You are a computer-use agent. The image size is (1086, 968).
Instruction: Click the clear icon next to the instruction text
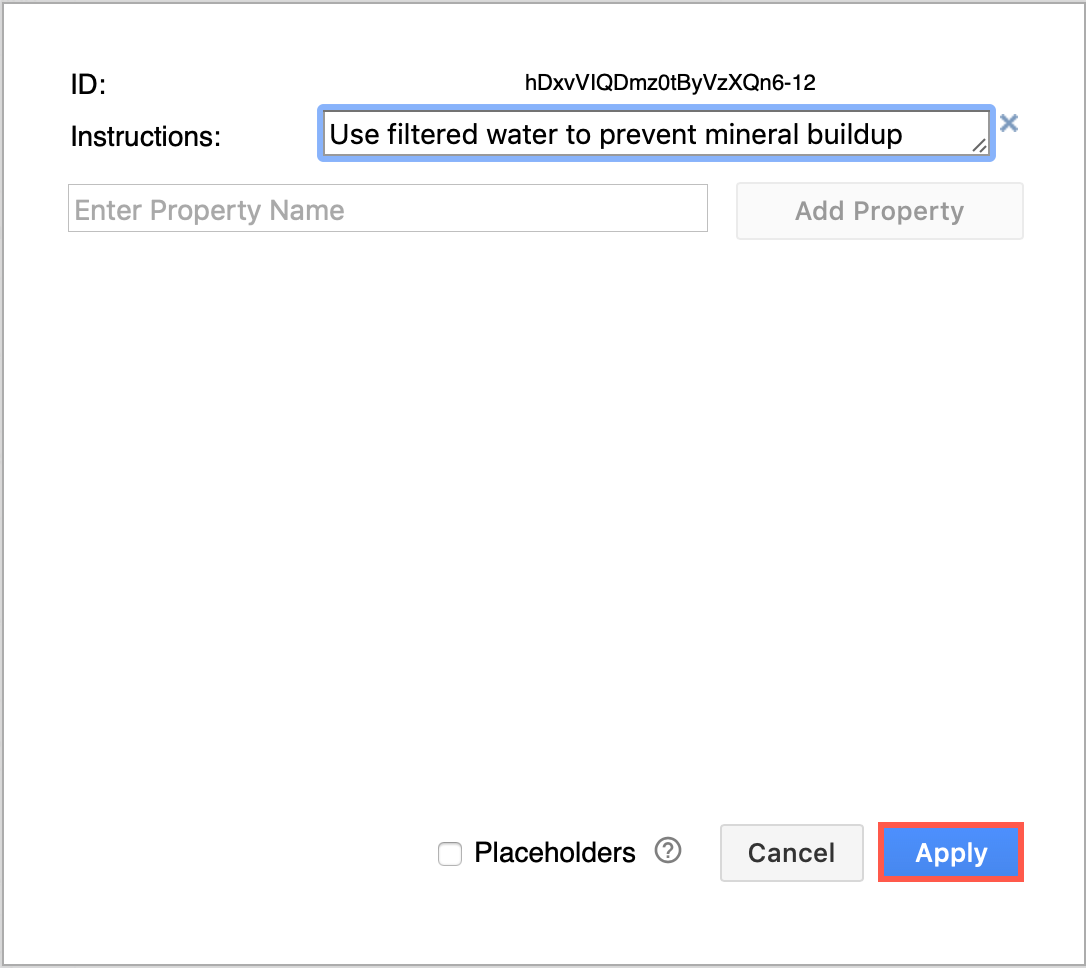[x=1009, y=123]
